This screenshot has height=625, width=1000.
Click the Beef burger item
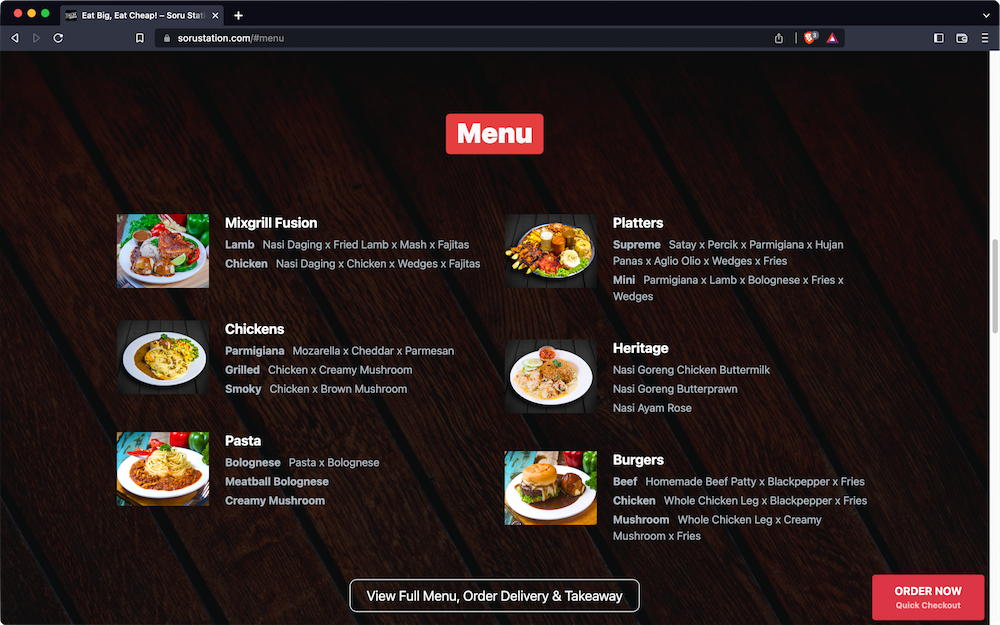739,482
